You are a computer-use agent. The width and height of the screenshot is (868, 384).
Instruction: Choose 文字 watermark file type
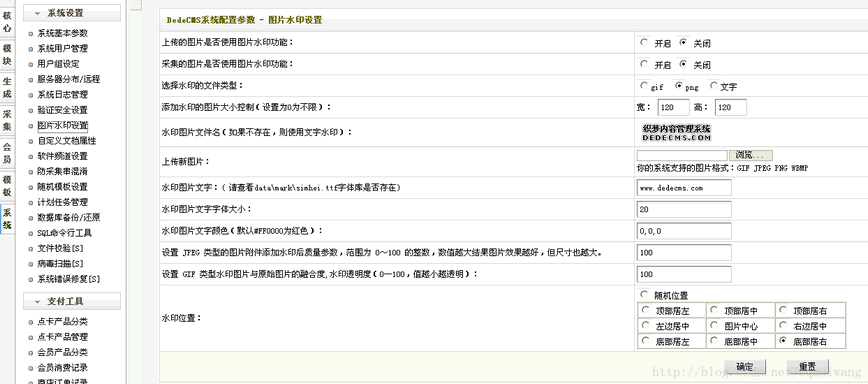(713, 86)
